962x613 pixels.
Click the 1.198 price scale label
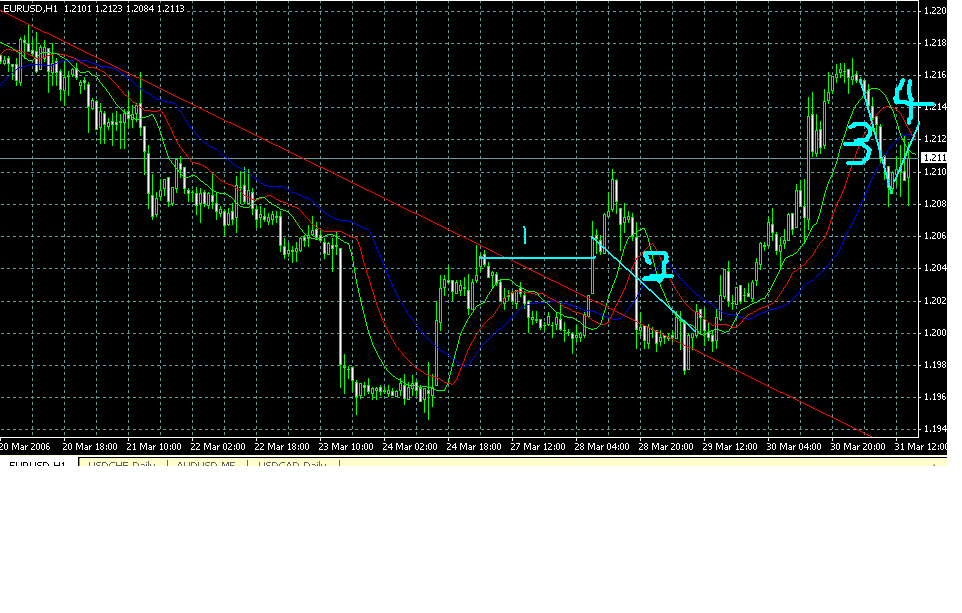click(x=934, y=364)
